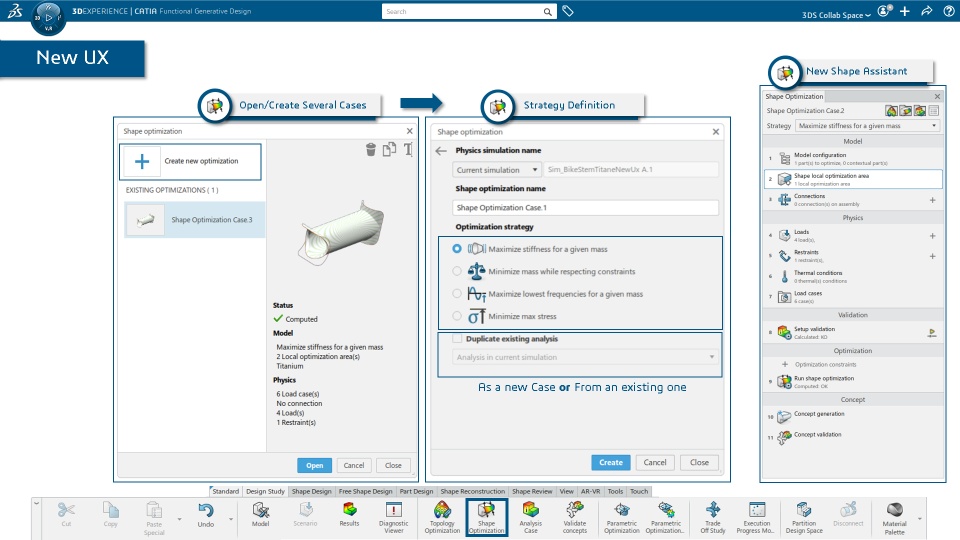Viewport: 960px width, 540px height.
Task: Expand the arrow next to Paste Special
Action: click(179, 519)
